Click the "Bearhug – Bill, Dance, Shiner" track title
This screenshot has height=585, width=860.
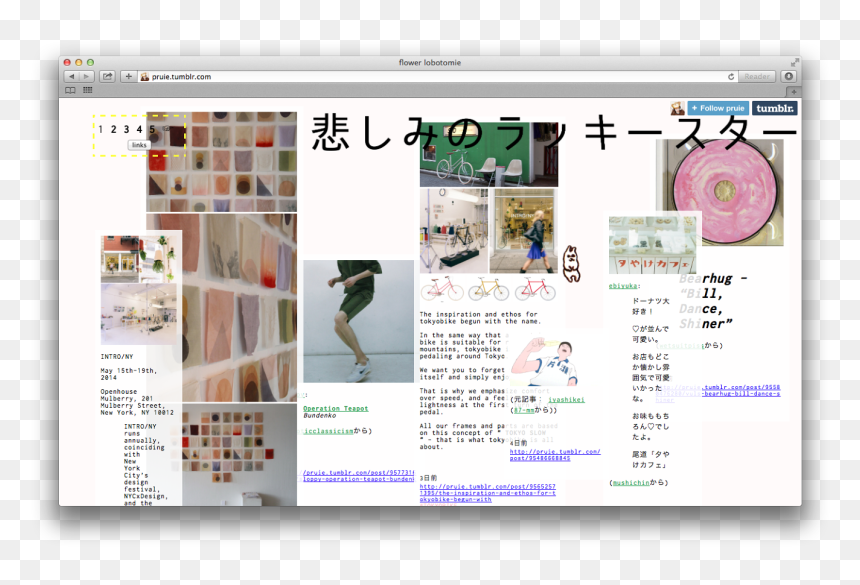713,302
